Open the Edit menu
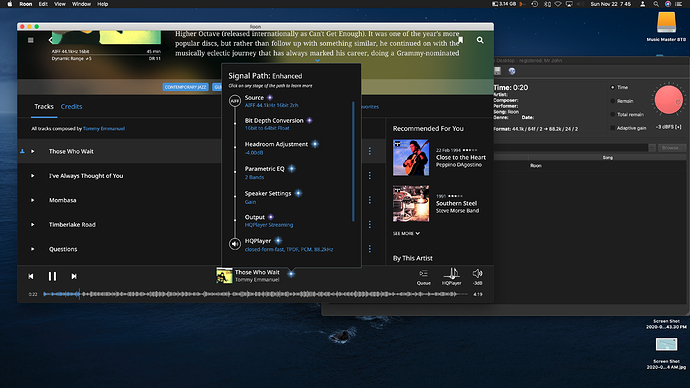690x388 pixels. point(43,4)
